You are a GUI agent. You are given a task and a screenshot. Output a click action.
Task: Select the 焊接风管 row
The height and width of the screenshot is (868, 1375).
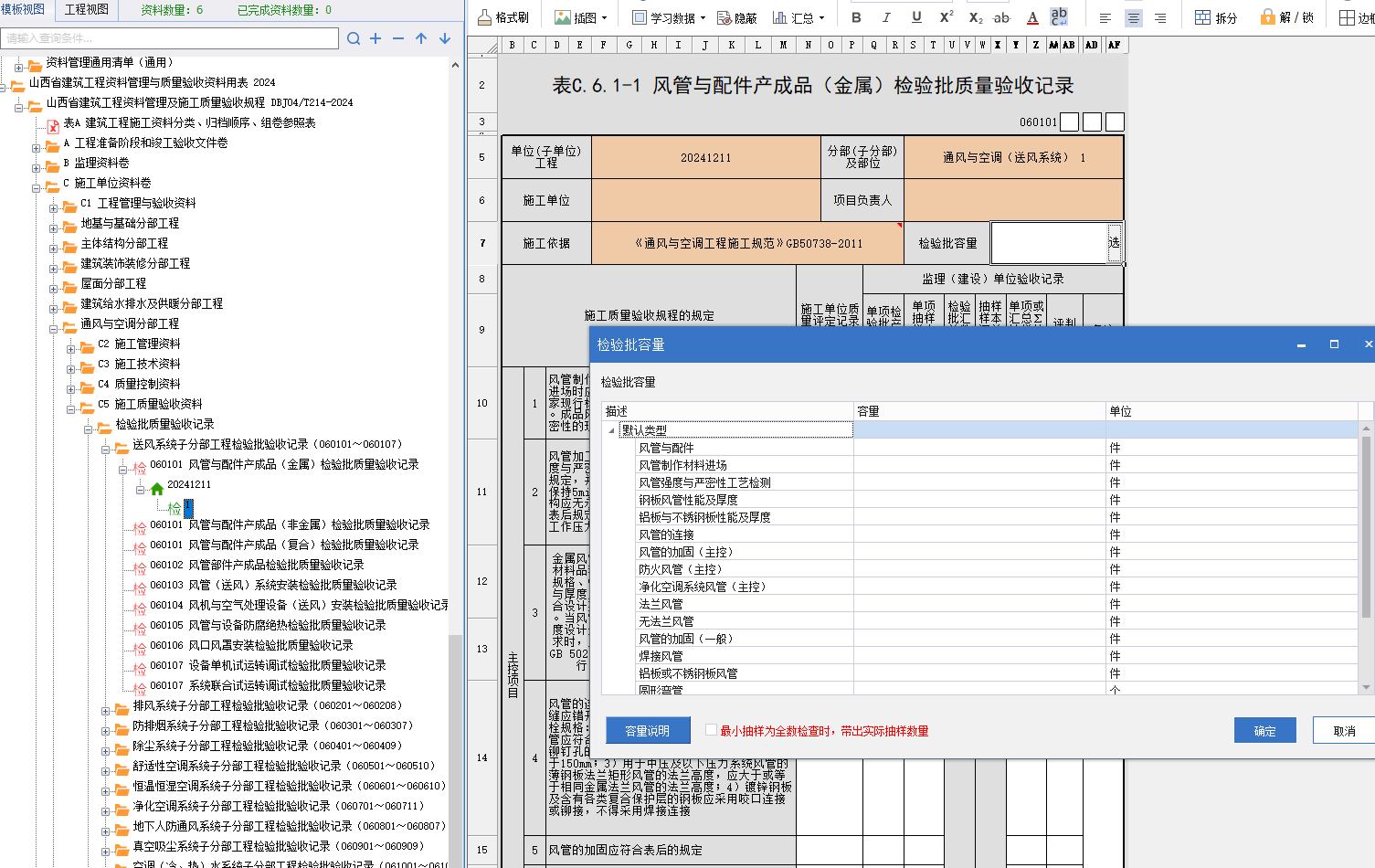pyautogui.click(x=979, y=656)
